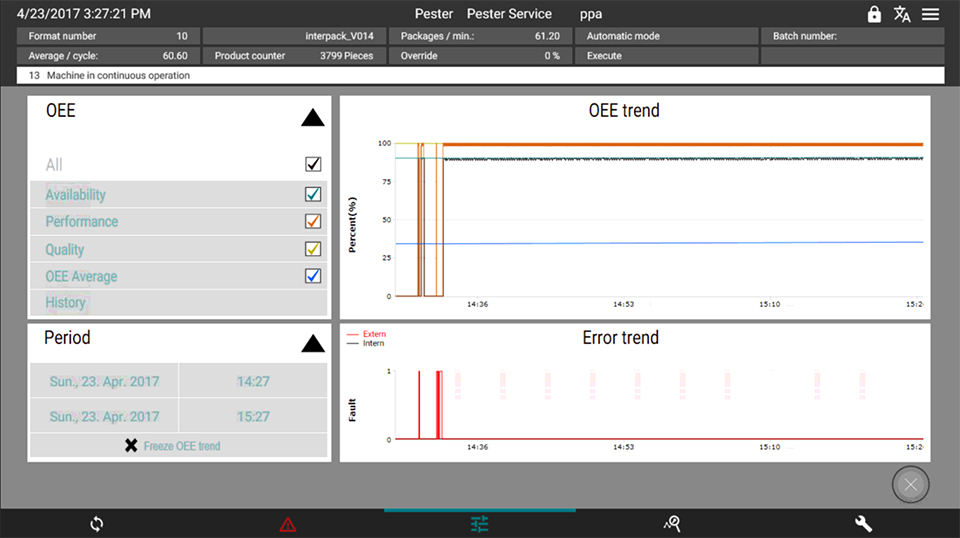Toggle the OEE Average checkbox
Screen dimensions: 960x538
coord(313,276)
